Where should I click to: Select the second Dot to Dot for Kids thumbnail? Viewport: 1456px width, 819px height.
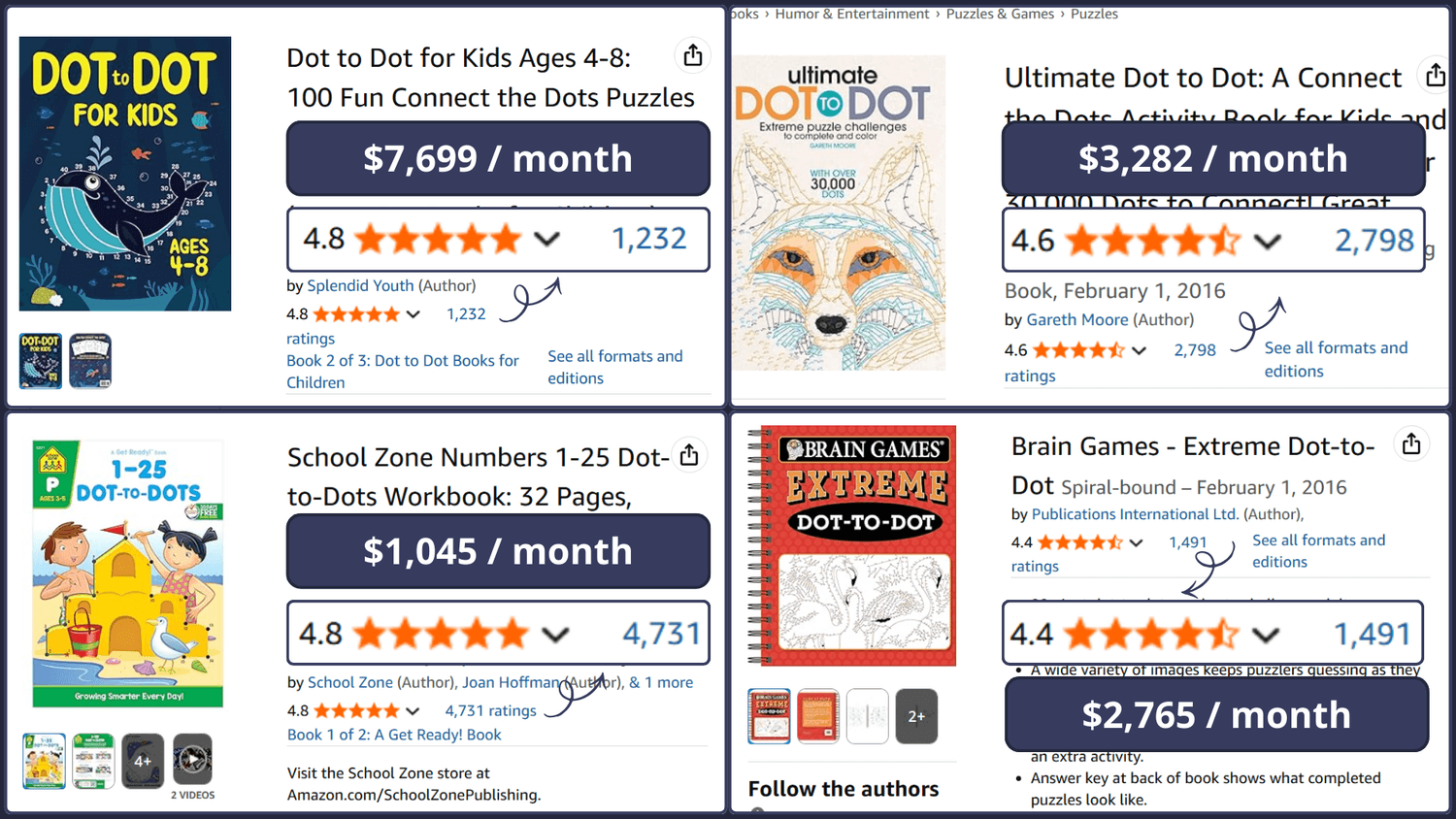tap(90, 361)
